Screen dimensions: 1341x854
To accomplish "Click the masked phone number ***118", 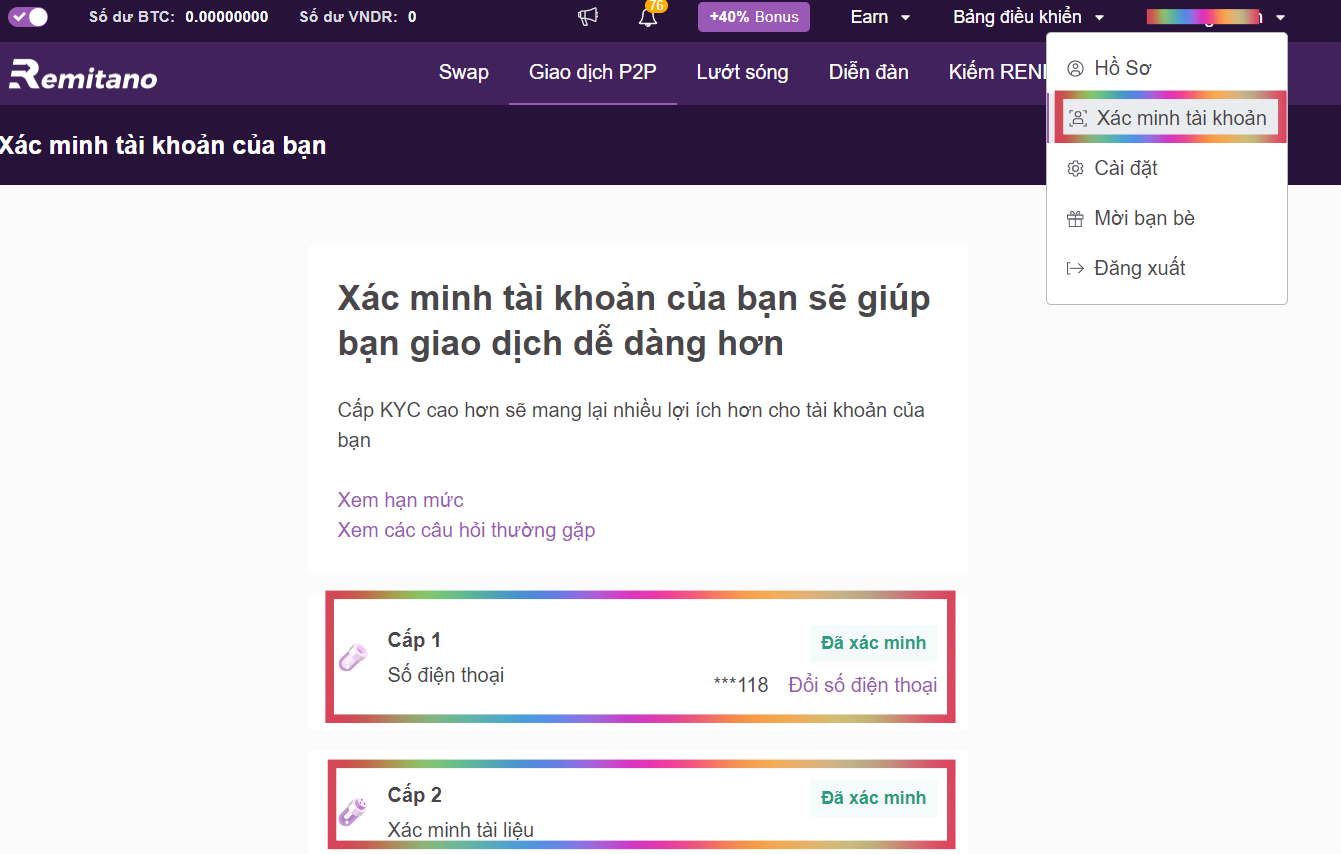I will (x=741, y=685).
